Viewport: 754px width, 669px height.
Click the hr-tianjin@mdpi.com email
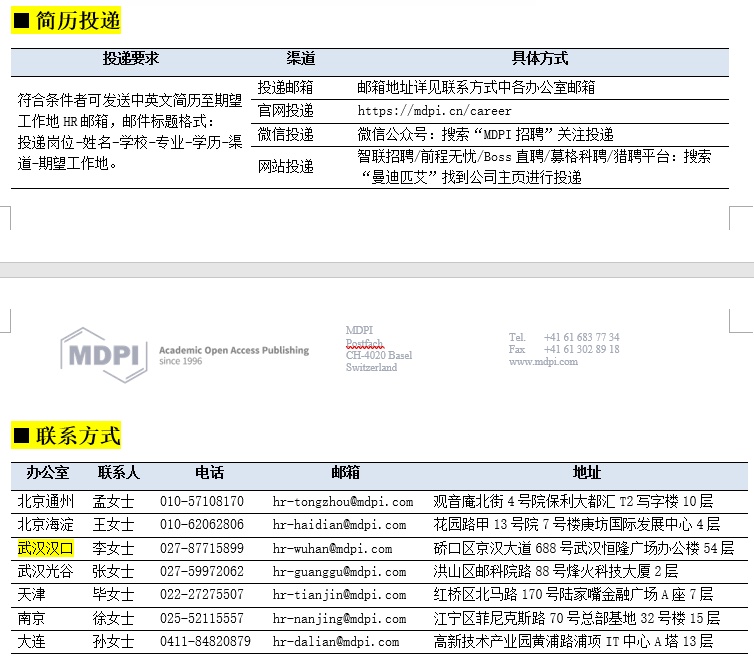(x=339, y=595)
